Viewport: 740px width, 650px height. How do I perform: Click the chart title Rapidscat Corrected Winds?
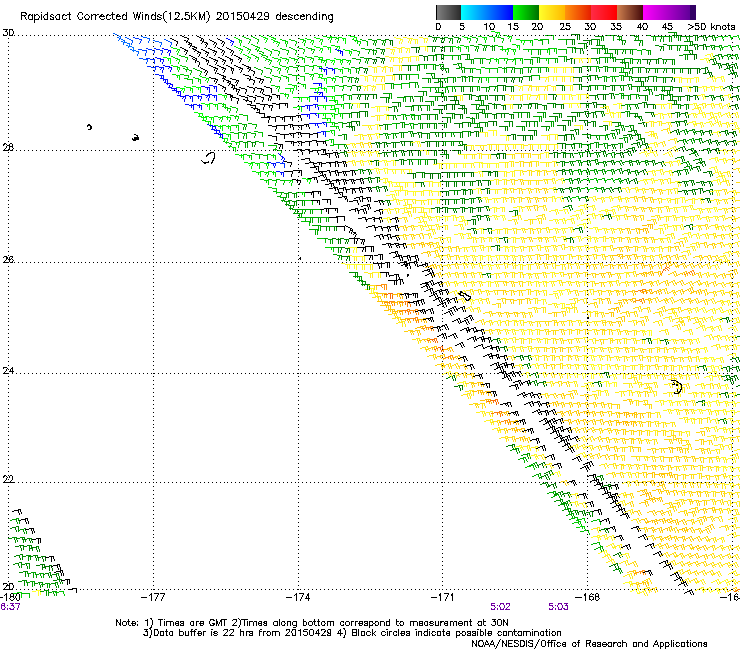pyautogui.click(x=91, y=17)
